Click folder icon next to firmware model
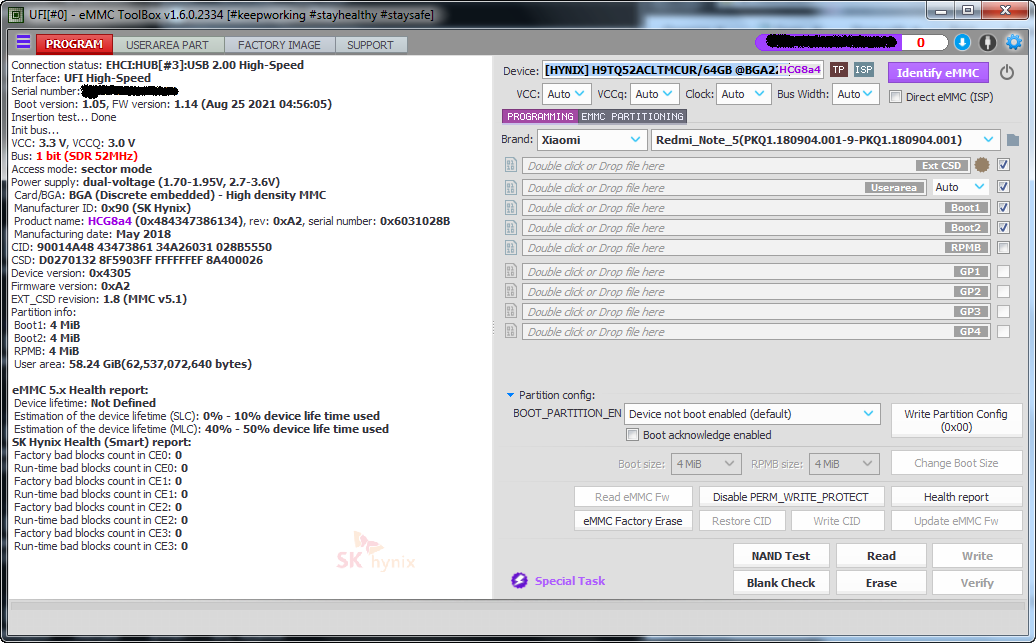 [1012, 140]
